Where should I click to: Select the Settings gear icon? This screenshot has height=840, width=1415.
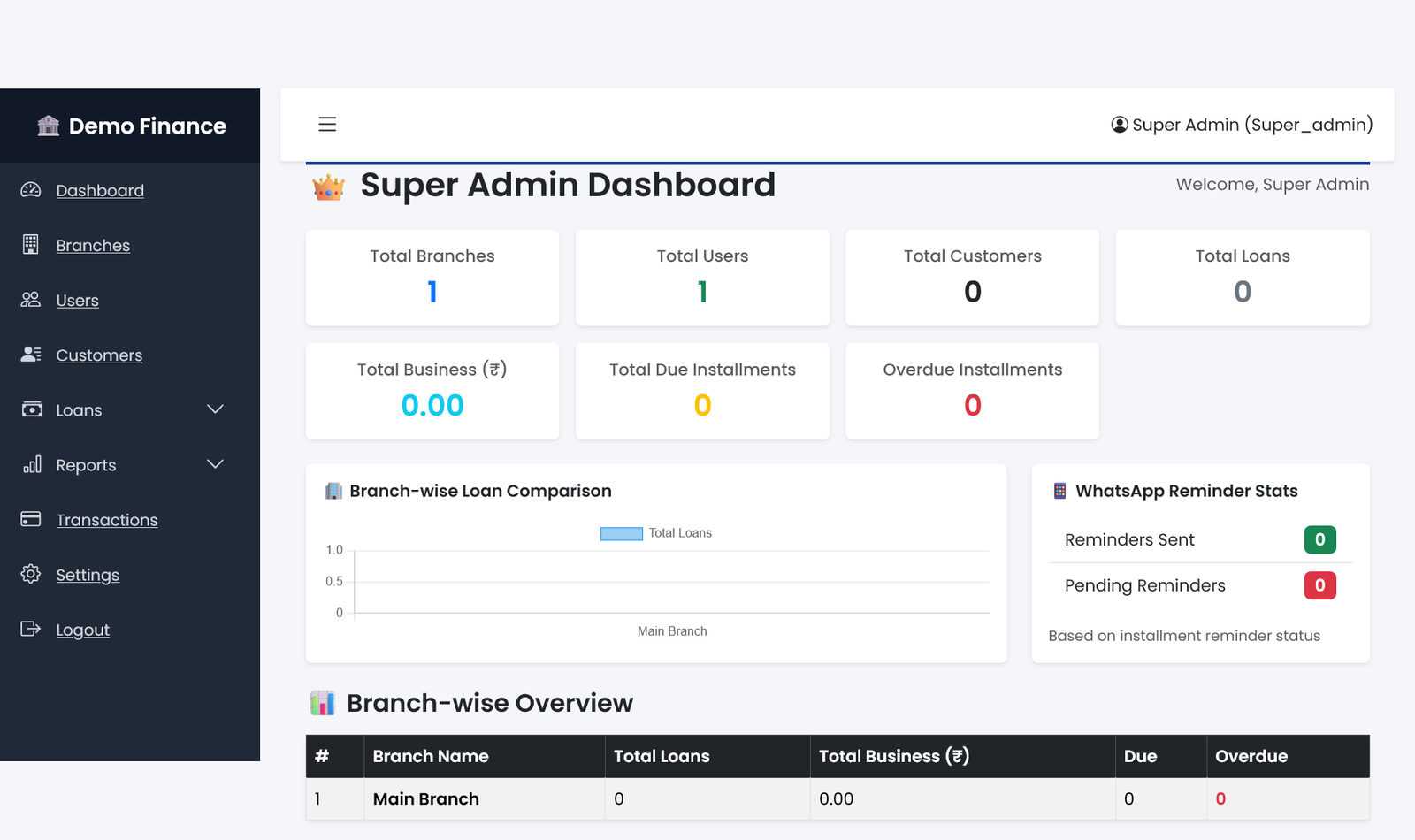tap(30, 574)
